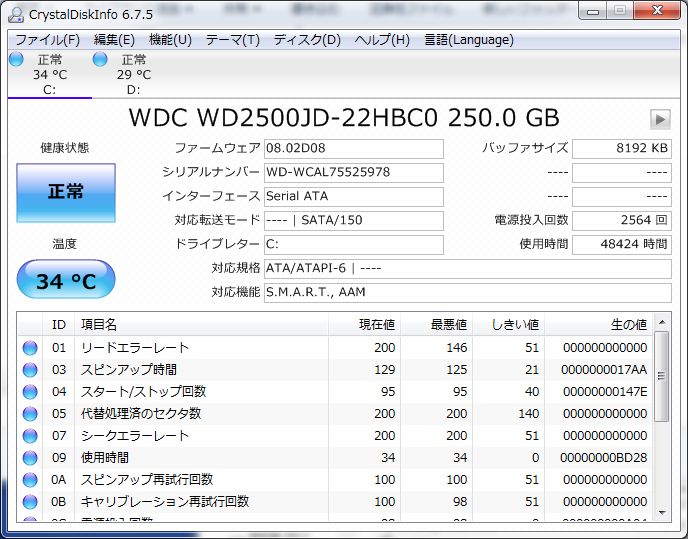Click status orb in row 0A スピンアップ再試行回数
Viewport: 688px width, 539px height.
pyautogui.click(x=30, y=479)
